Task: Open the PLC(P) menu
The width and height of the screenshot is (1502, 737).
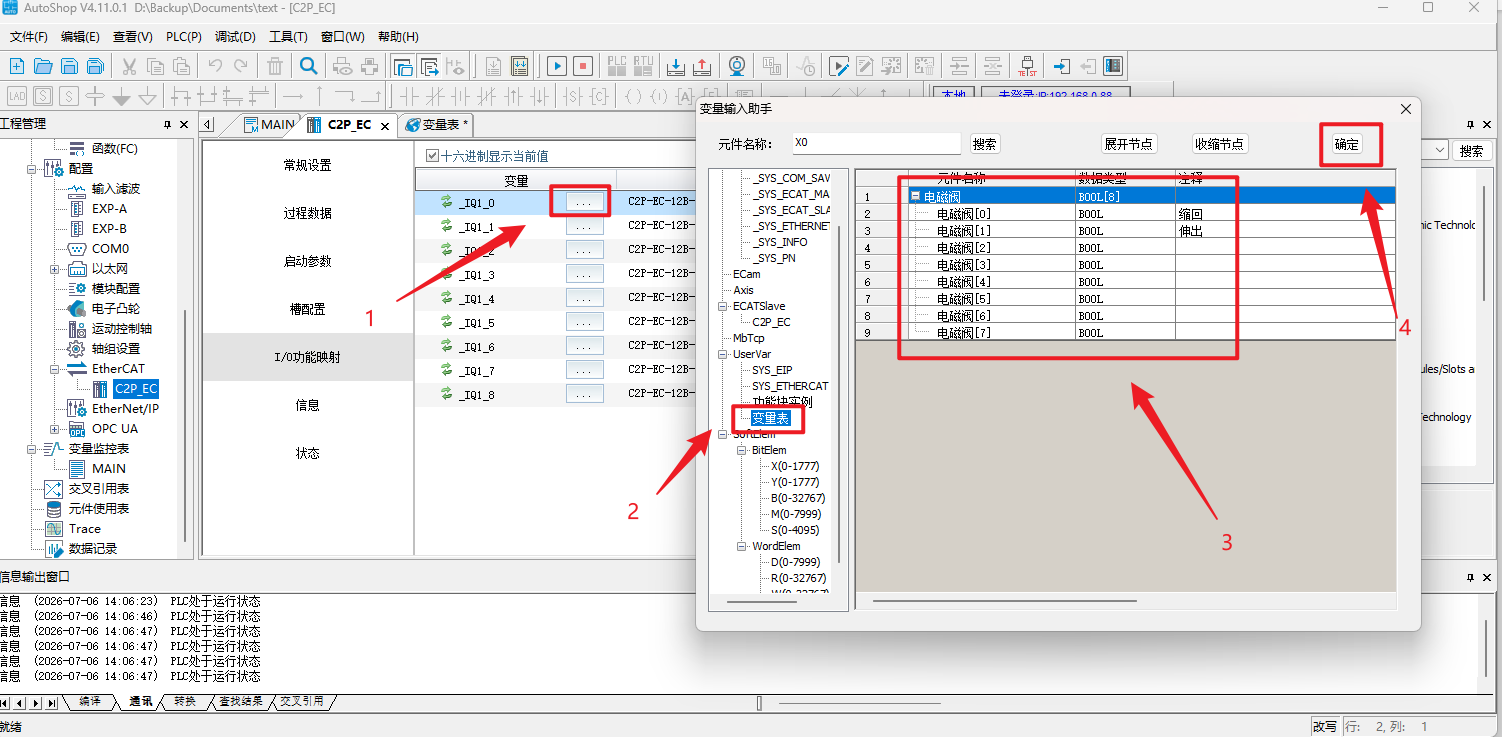Action: pos(184,37)
